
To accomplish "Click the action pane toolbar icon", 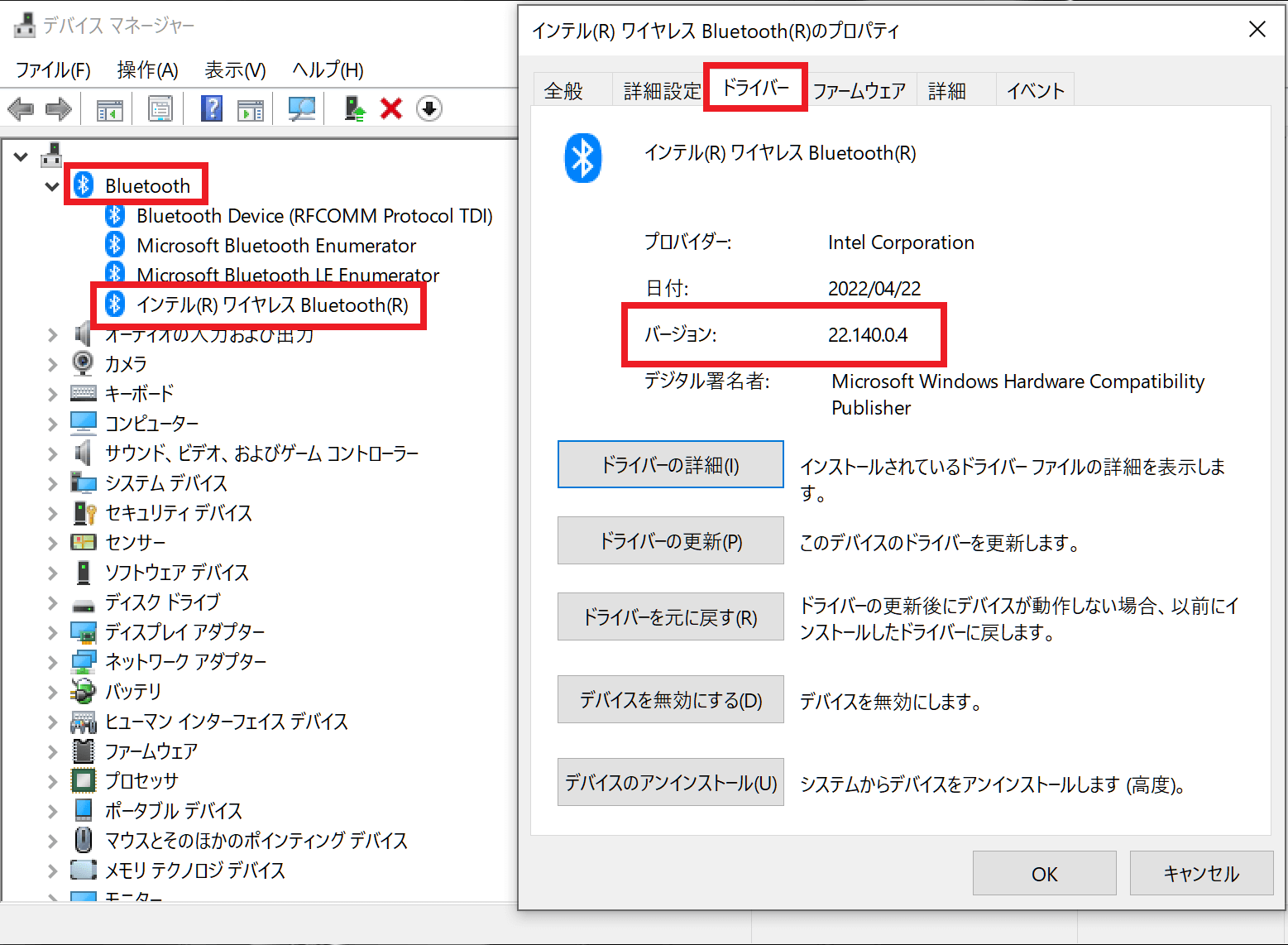I will pyautogui.click(x=250, y=108).
